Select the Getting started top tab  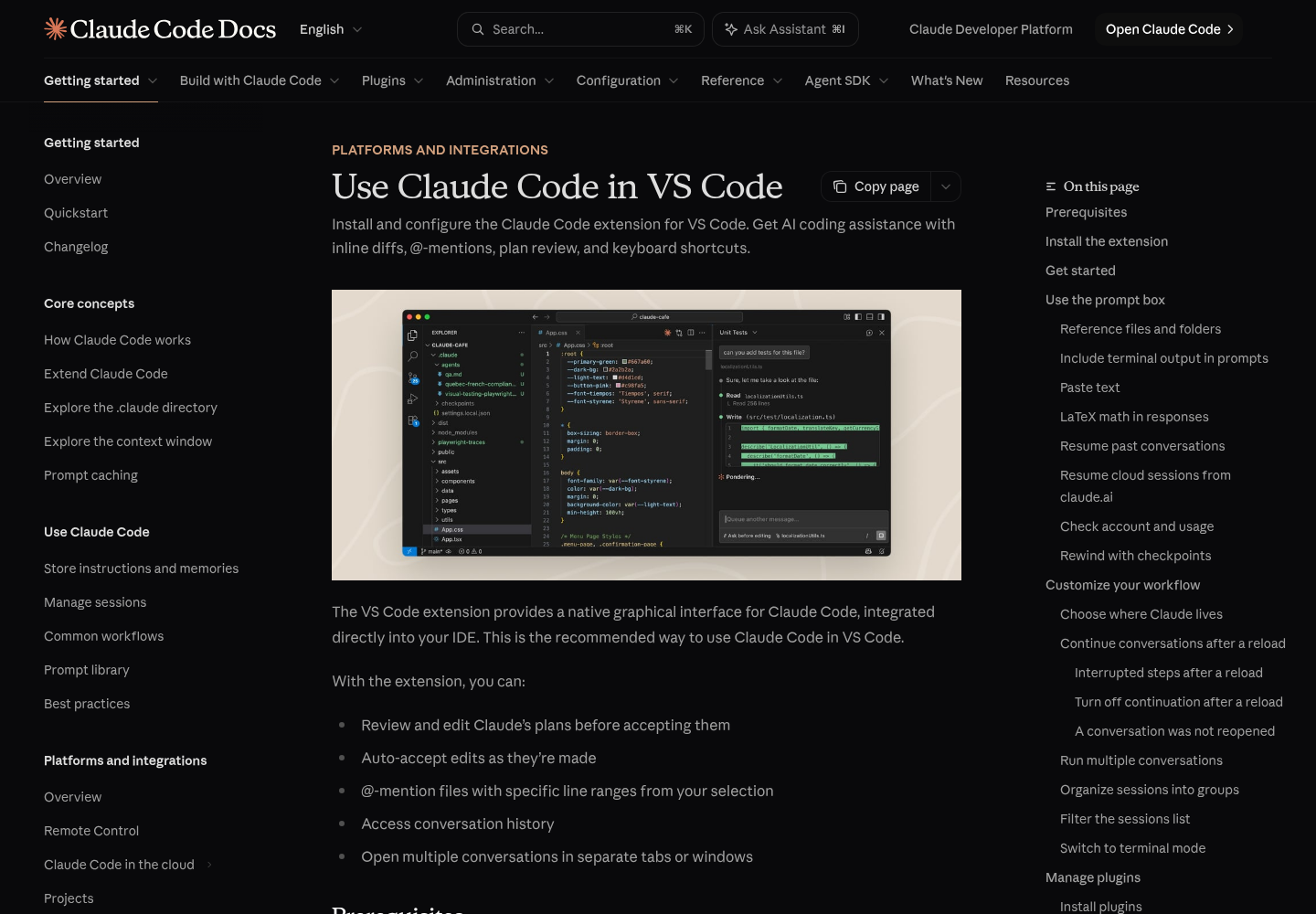point(101,80)
